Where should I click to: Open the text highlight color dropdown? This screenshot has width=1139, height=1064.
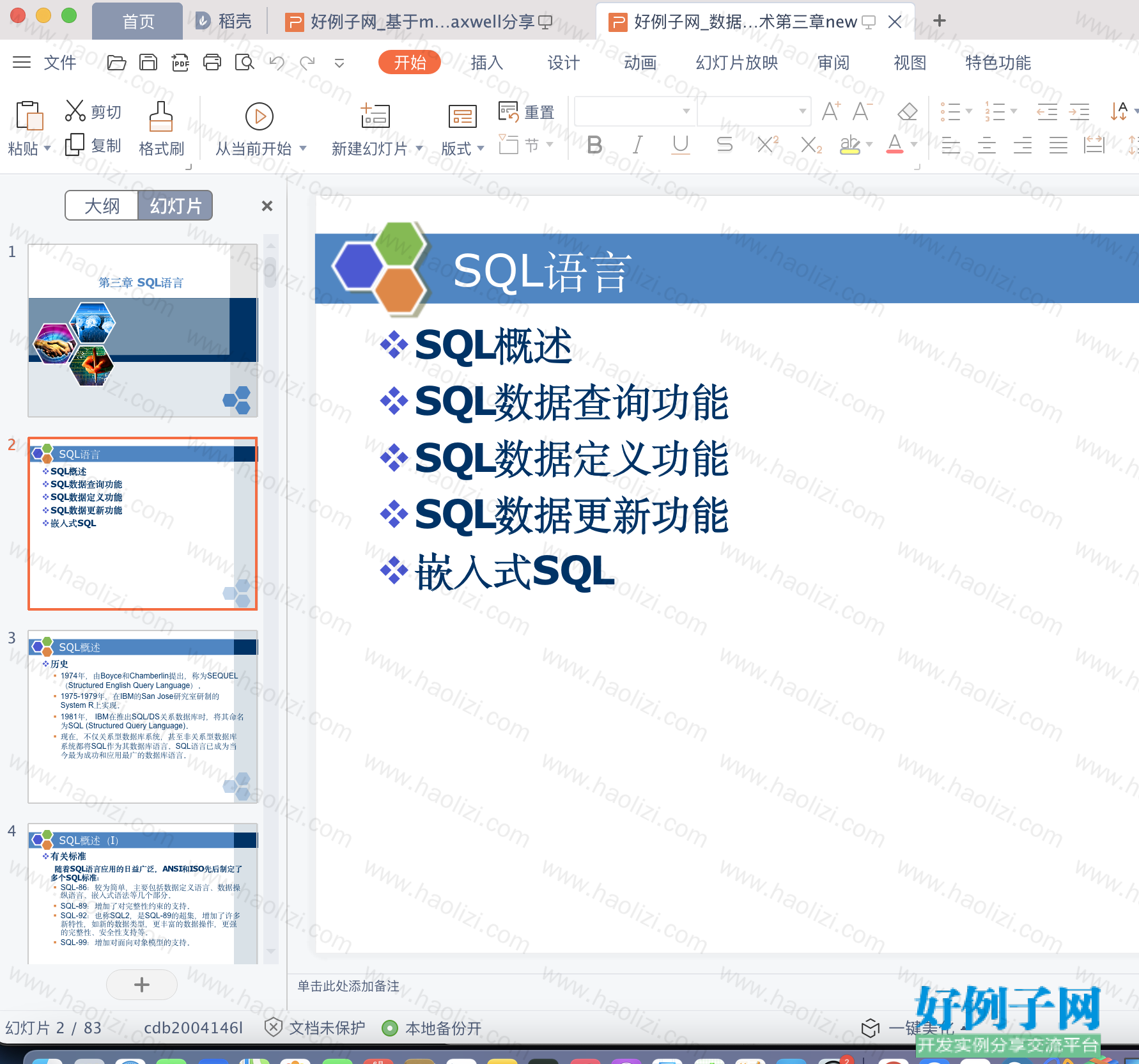point(869,145)
